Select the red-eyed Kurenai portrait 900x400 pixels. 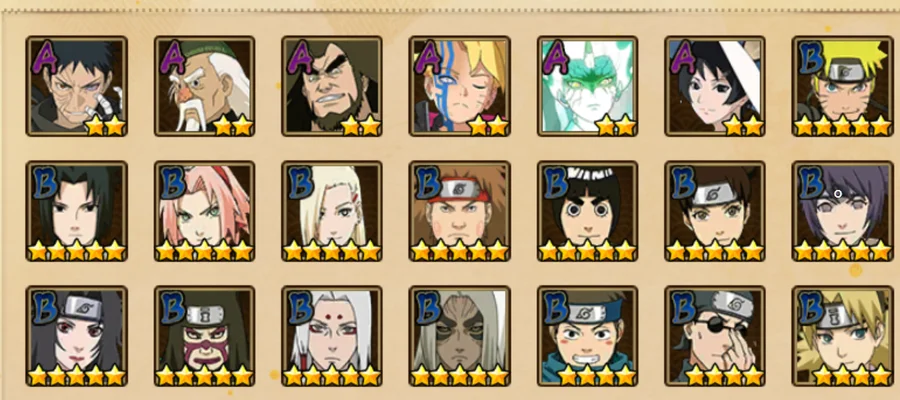[76, 336]
